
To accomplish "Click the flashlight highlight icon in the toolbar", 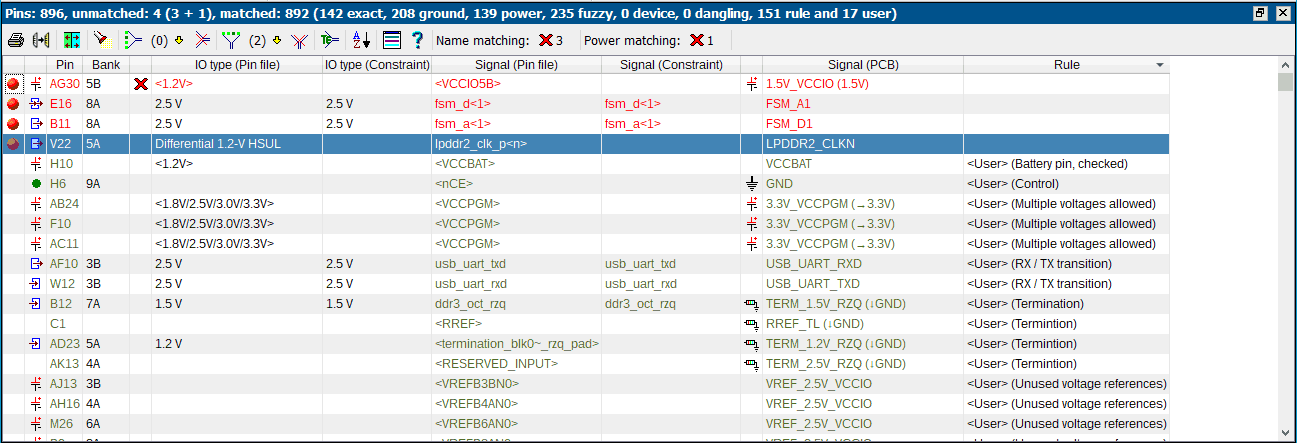I will click(x=100, y=40).
